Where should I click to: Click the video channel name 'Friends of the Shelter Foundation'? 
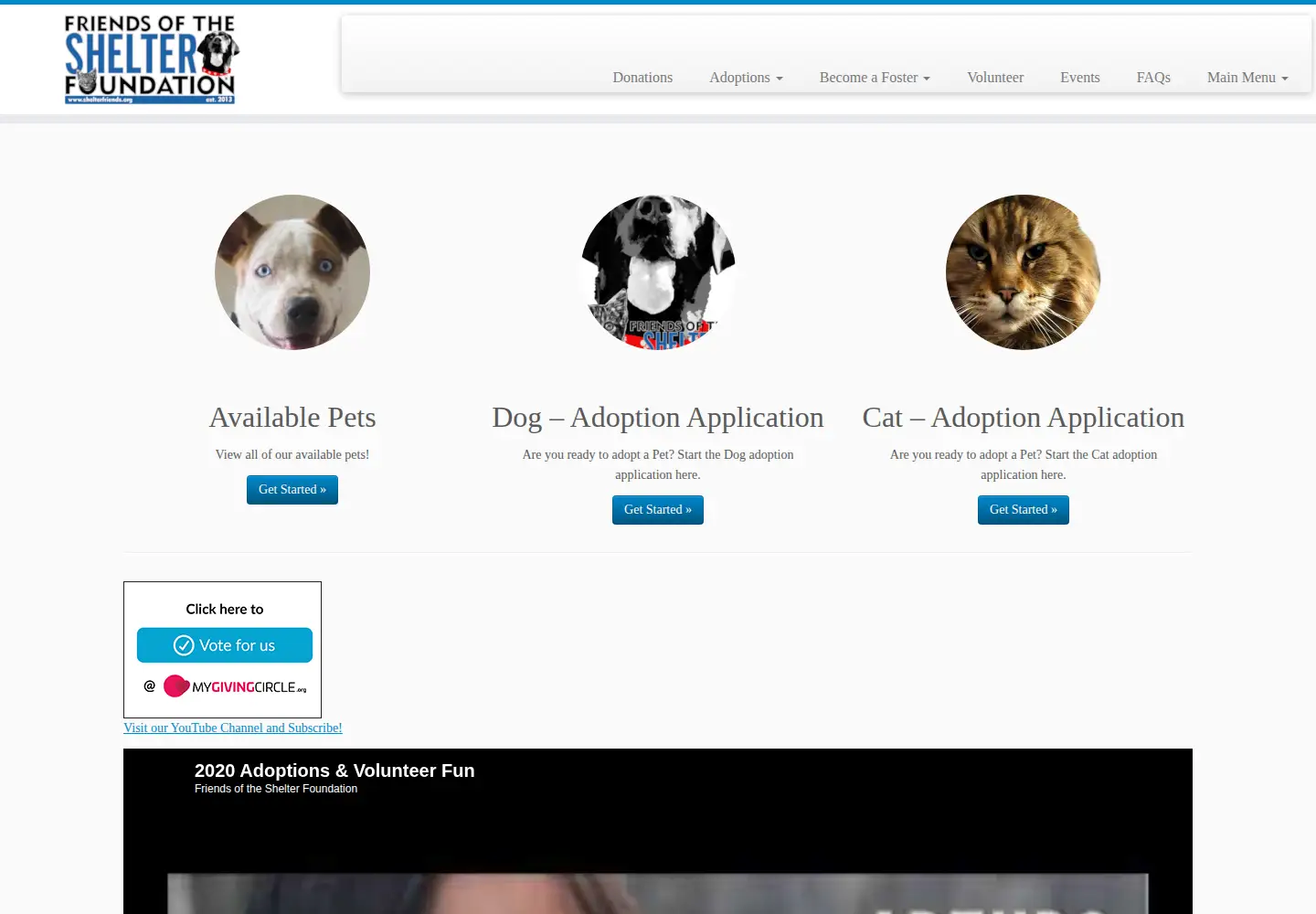tap(276, 789)
